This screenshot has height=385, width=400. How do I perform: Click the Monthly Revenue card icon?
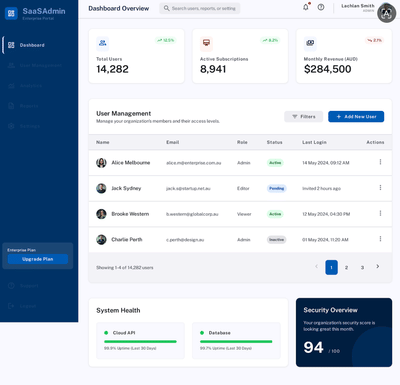[310, 43]
